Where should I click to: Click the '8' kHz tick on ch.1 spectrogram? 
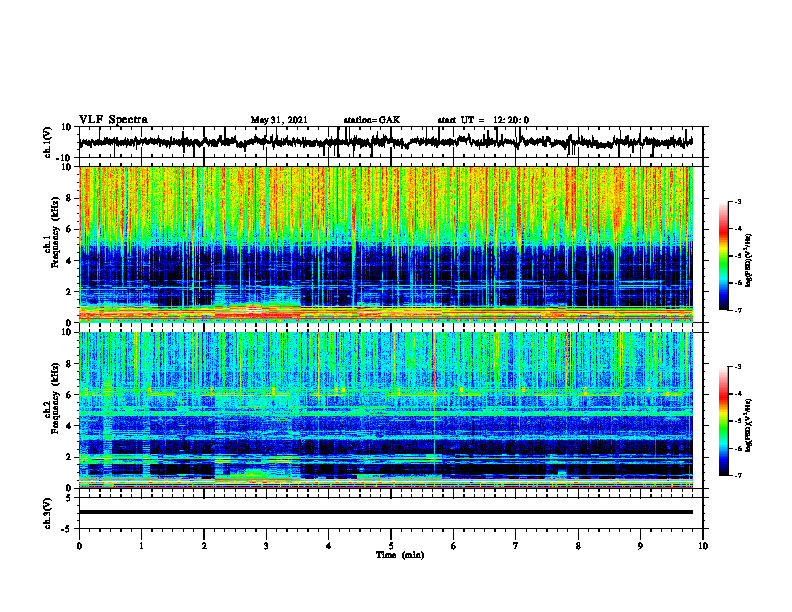(x=70, y=198)
